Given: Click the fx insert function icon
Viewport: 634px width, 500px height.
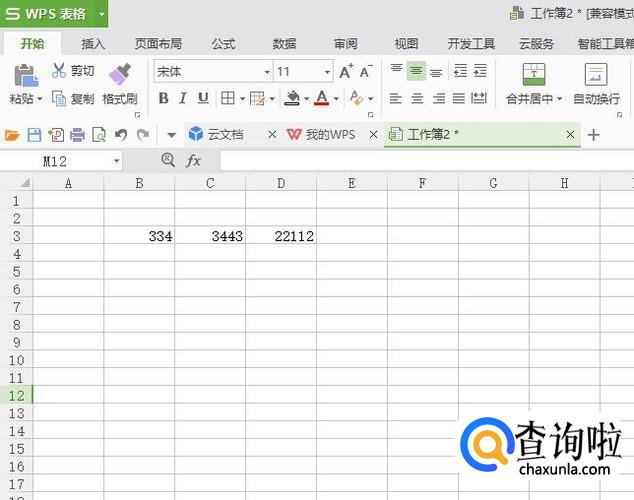Looking at the screenshot, I should point(193,160).
